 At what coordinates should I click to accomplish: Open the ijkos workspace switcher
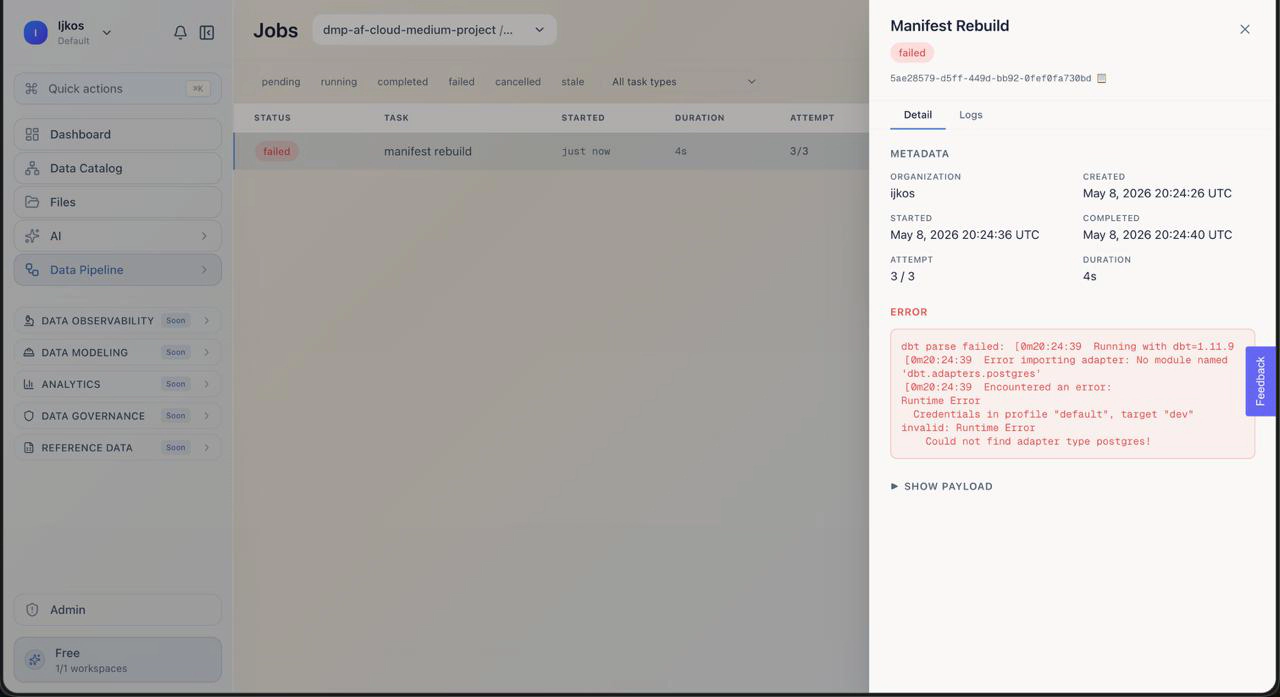tap(68, 33)
